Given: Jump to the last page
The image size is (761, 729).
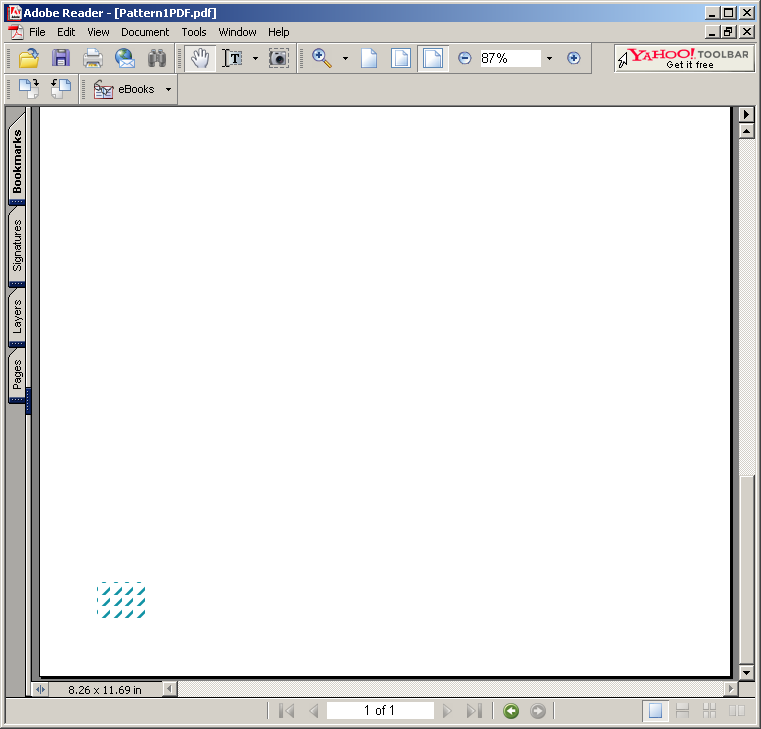Looking at the screenshot, I should click(474, 711).
